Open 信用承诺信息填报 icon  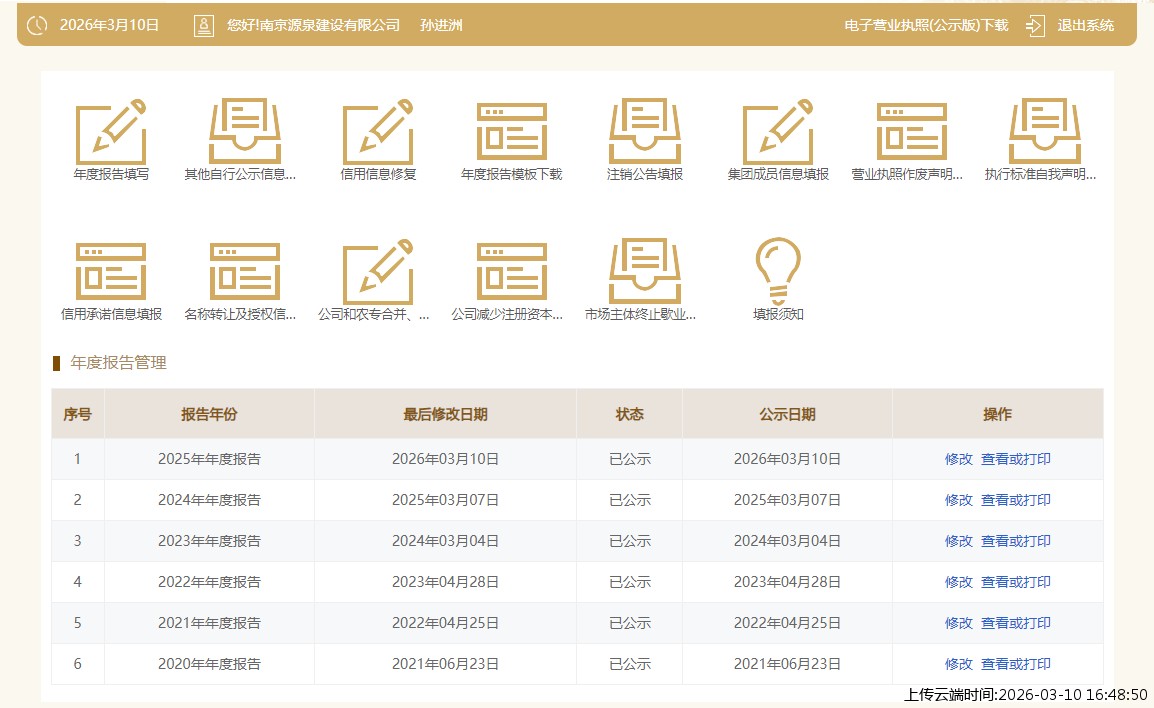pyautogui.click(x=111, y=272)
